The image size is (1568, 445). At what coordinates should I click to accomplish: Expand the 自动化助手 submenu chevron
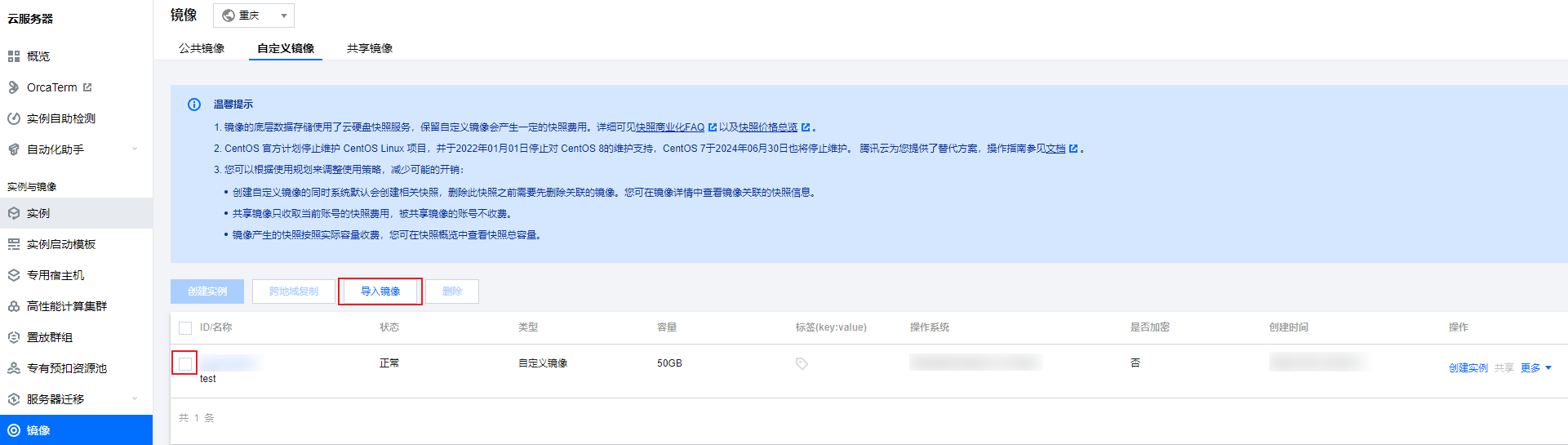135,149
